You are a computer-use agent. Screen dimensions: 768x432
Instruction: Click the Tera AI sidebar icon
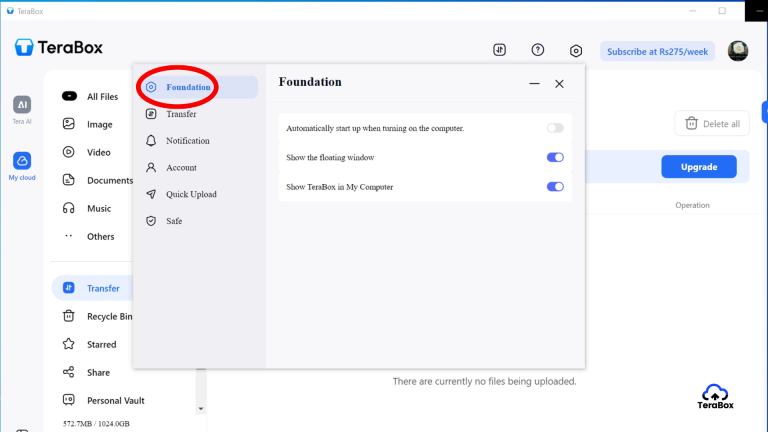22,110
